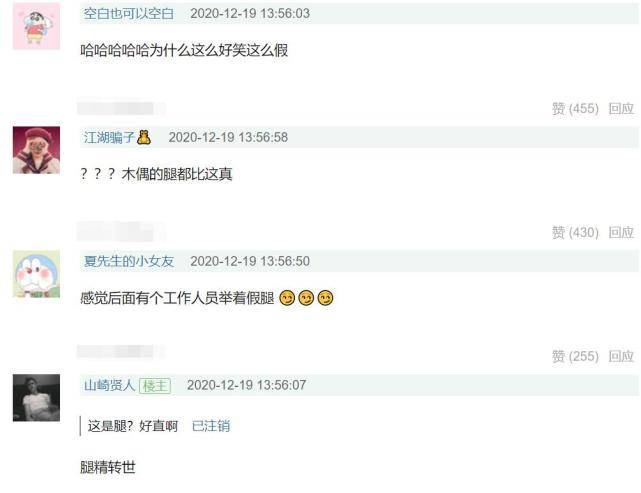Click the timestamp 2020-12-19 13:56:07
The height and width of the screenshot is (493, 641).
[247, 385]
